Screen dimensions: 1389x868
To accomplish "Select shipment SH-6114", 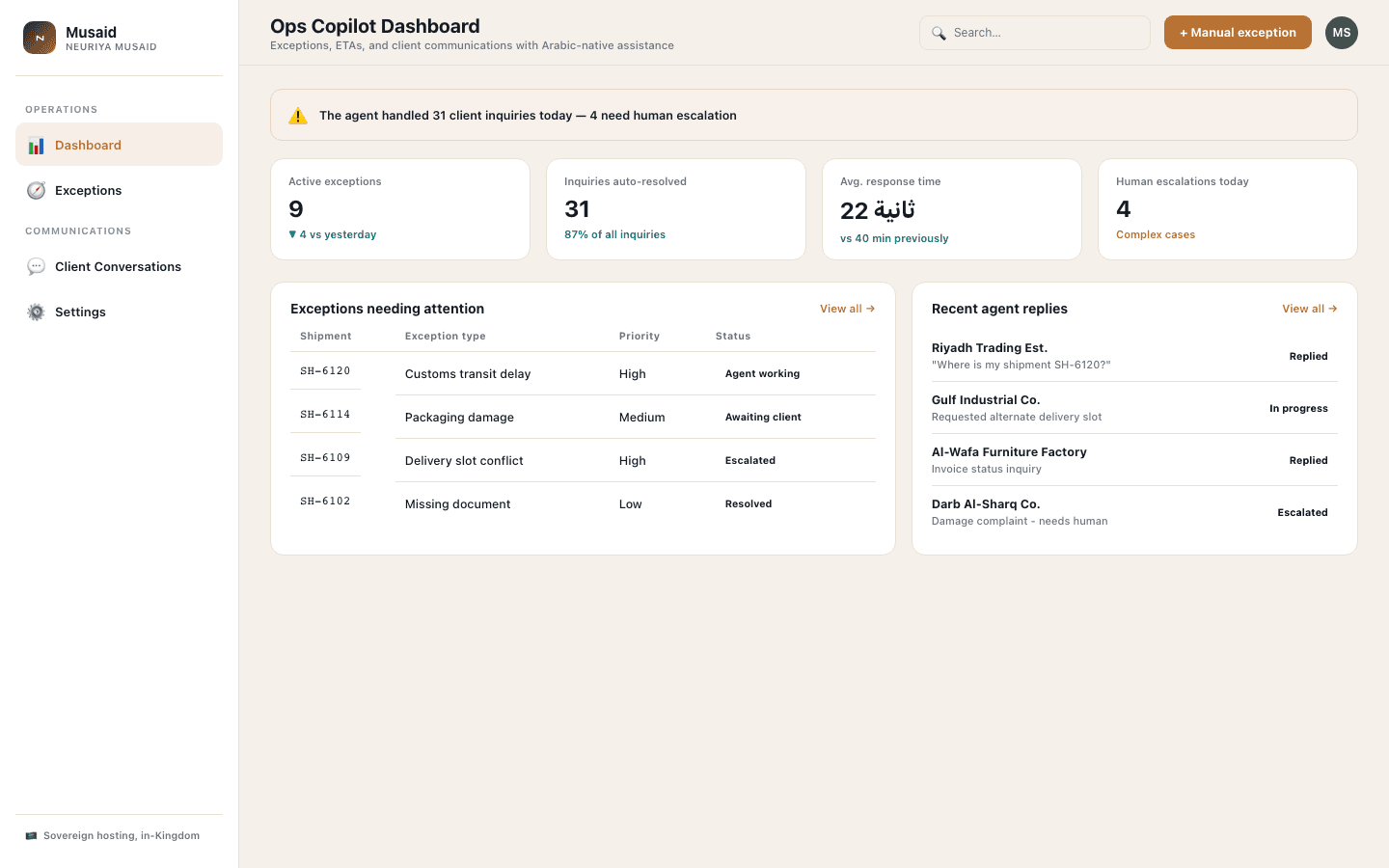I will [325, 415].
